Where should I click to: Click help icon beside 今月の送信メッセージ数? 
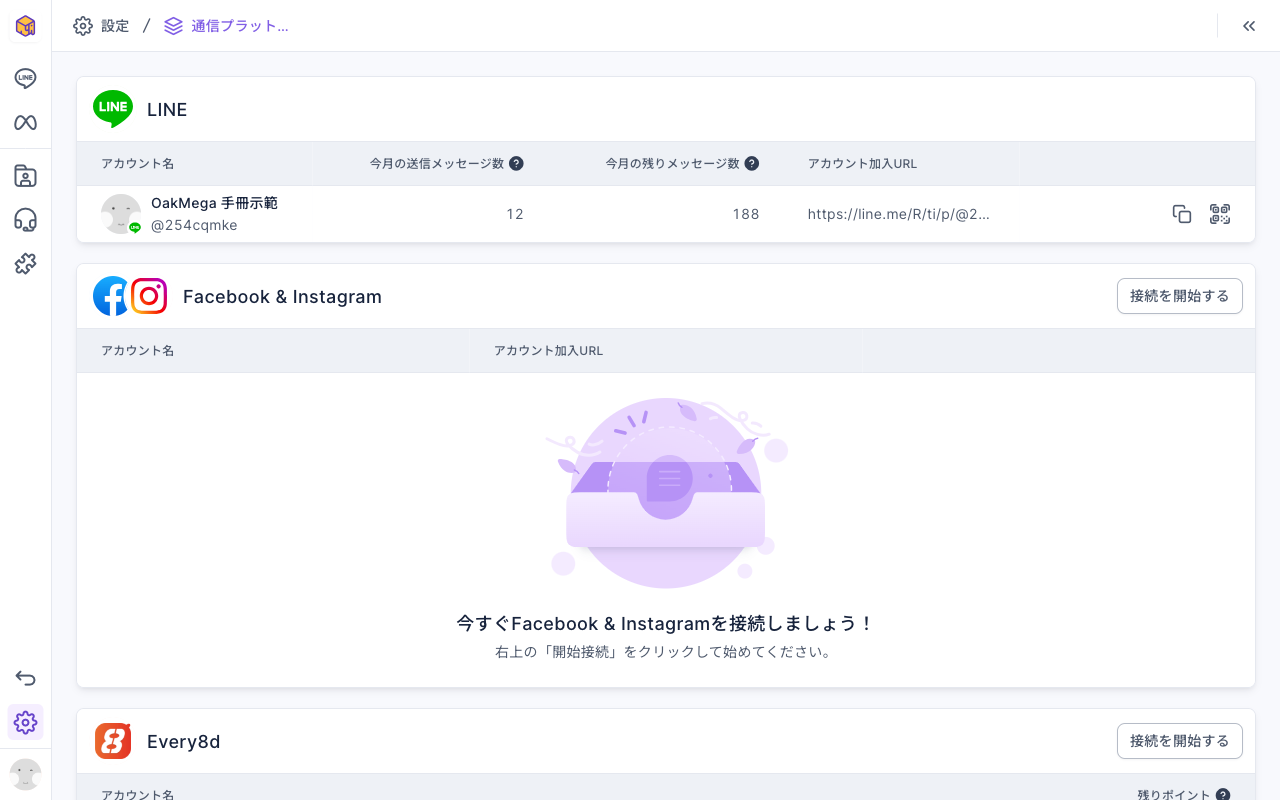[516, 164]
